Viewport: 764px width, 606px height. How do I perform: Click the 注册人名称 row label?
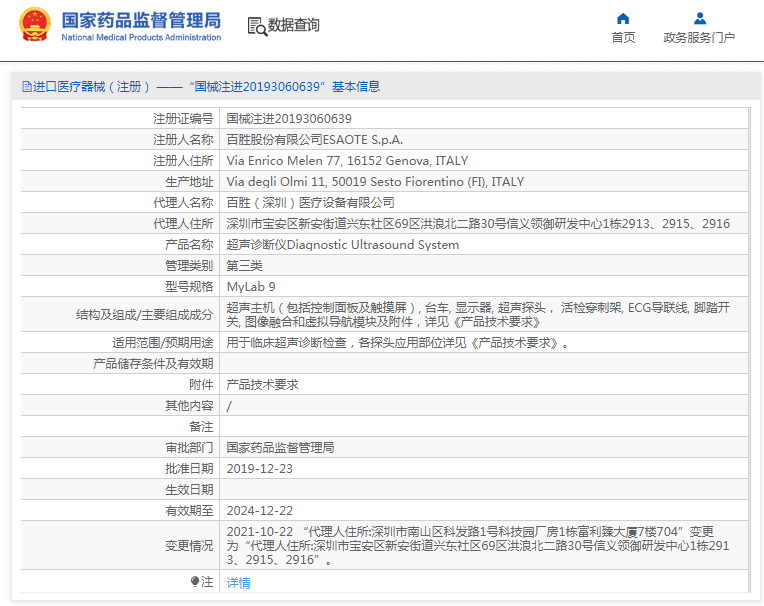(183, 140)
